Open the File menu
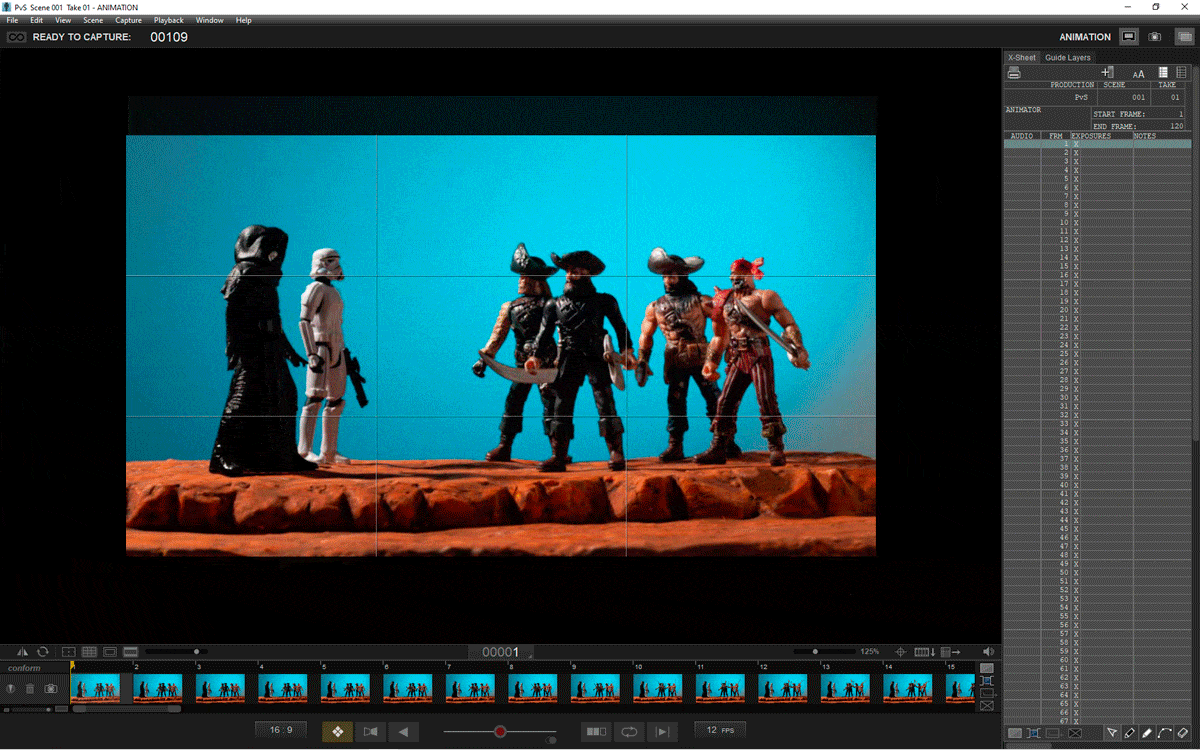 12,20
